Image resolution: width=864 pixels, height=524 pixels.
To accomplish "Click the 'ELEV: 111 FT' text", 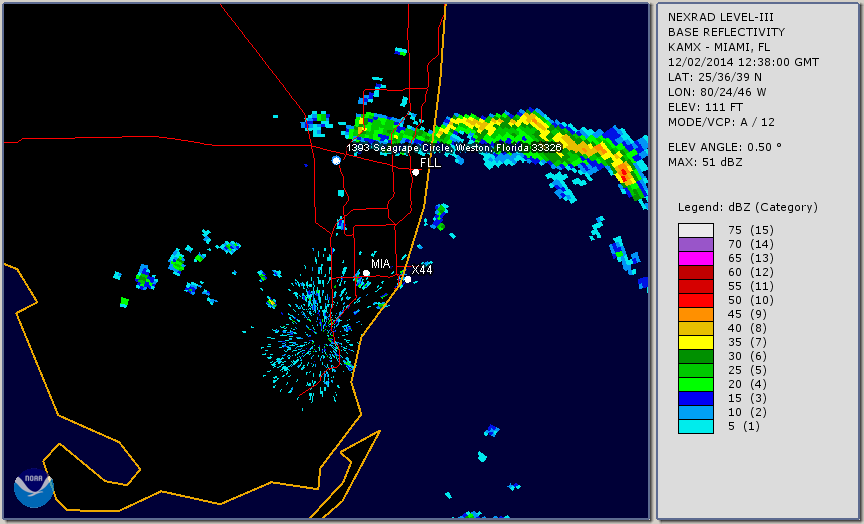I will click(x=705, y=107).
